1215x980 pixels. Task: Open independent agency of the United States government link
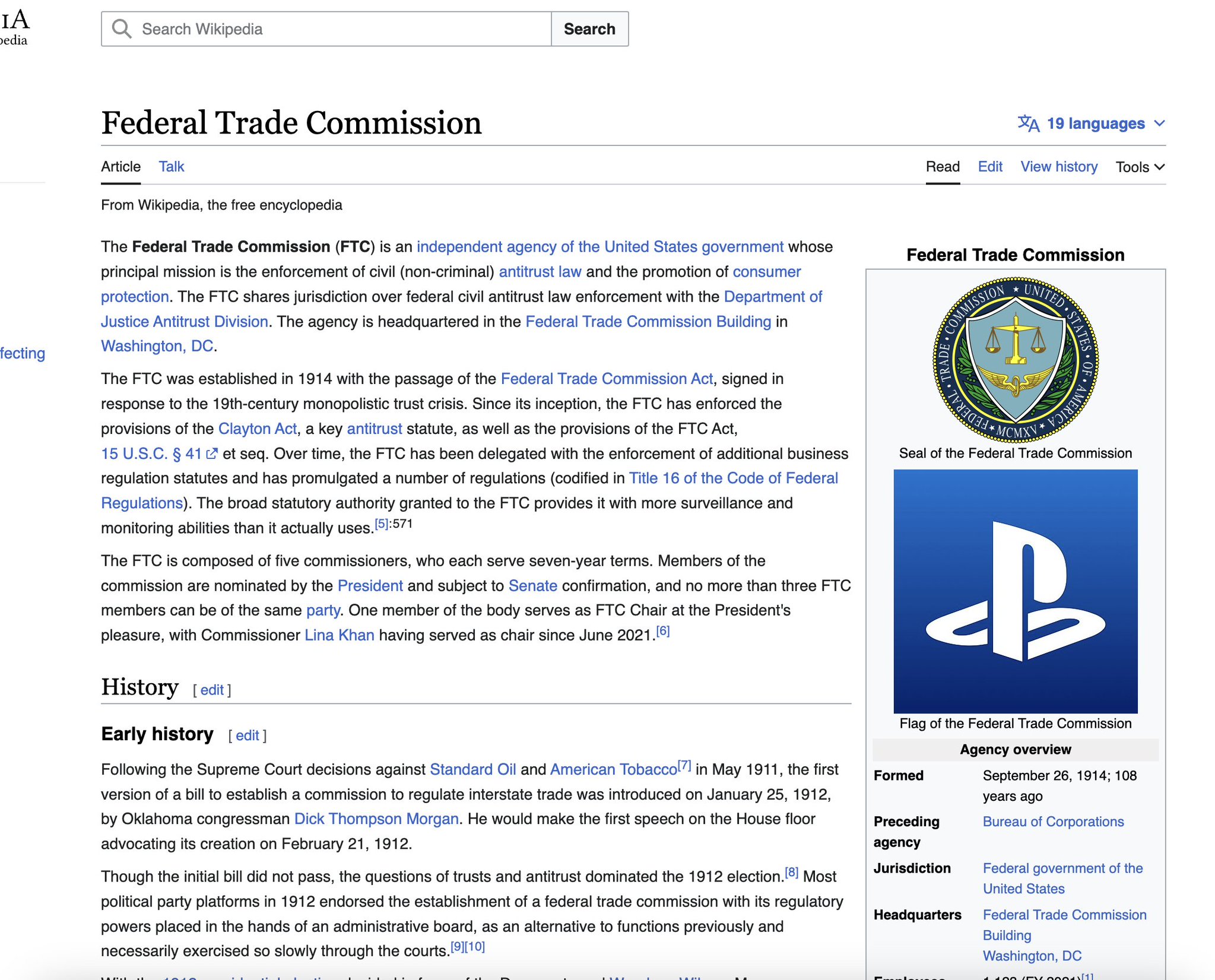click(x=600, y=247)
